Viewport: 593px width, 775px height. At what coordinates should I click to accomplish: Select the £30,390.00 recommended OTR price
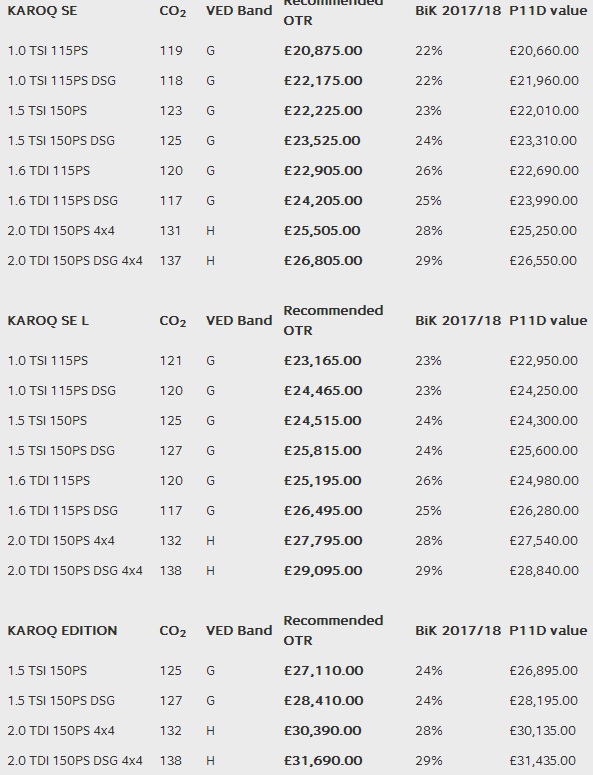pos(323,731)
